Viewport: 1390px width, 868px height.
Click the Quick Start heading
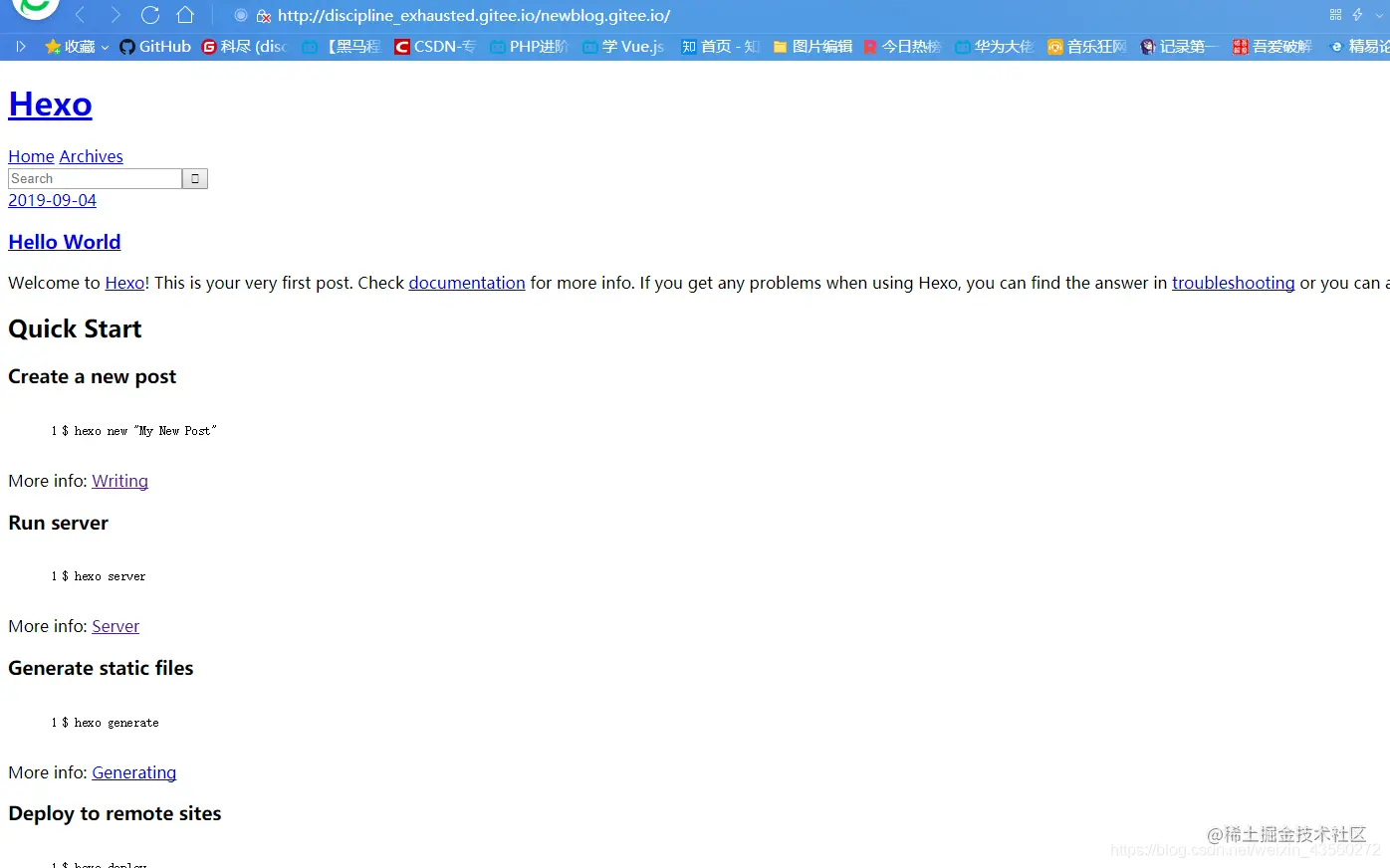click(x=75, y=328)
